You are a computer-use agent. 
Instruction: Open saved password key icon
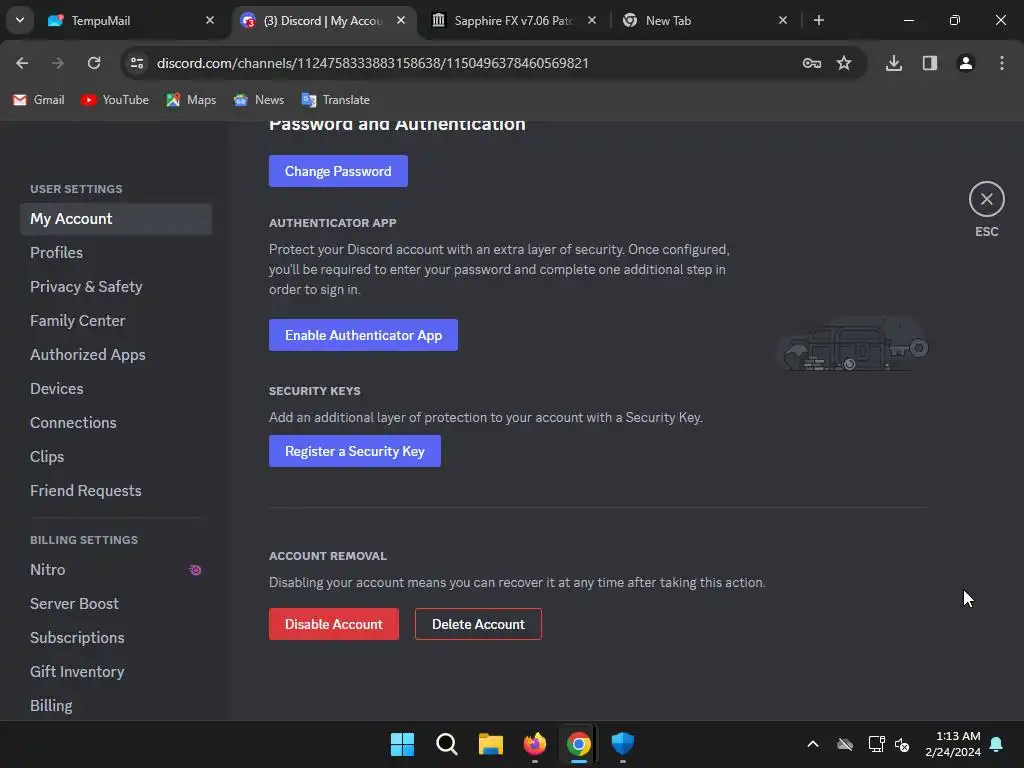812,63
